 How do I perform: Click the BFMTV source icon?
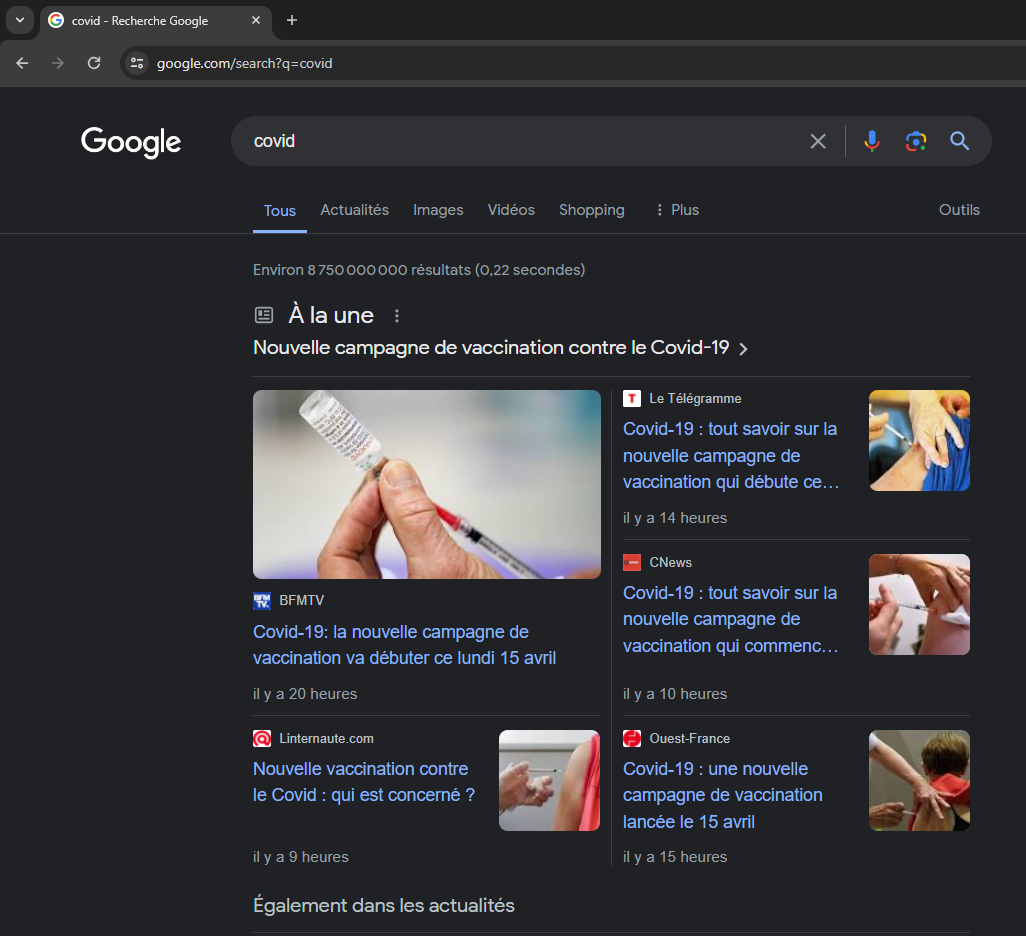tap(262, 601)
